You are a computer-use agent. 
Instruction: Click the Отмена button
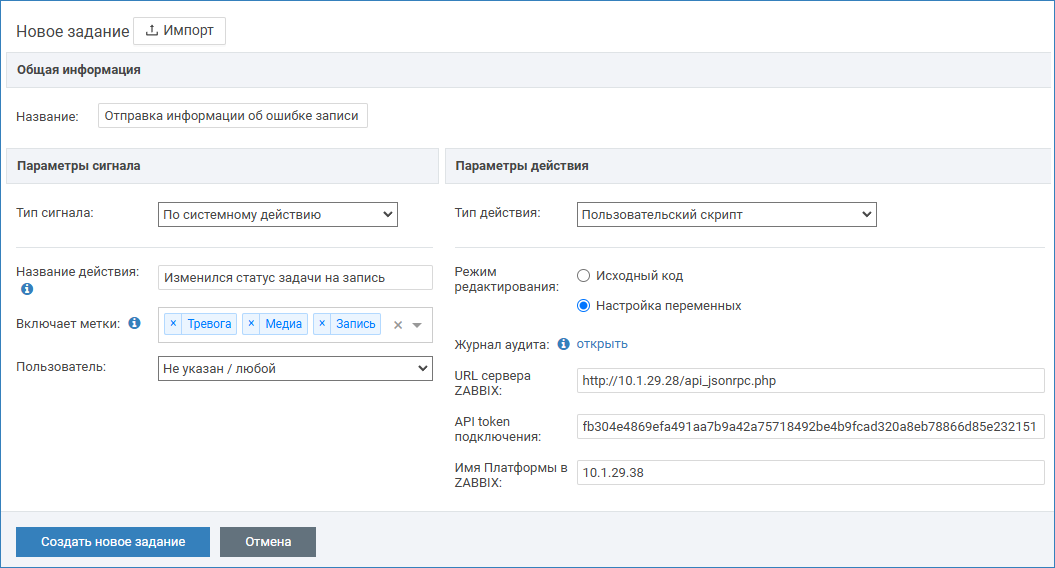point(267,542)
